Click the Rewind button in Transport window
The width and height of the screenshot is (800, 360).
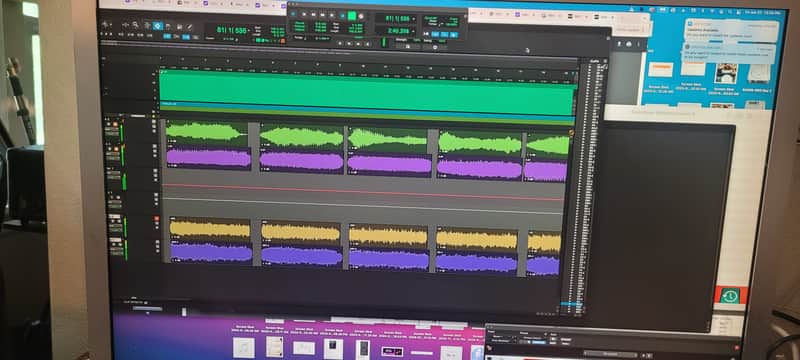click(314, 15)
